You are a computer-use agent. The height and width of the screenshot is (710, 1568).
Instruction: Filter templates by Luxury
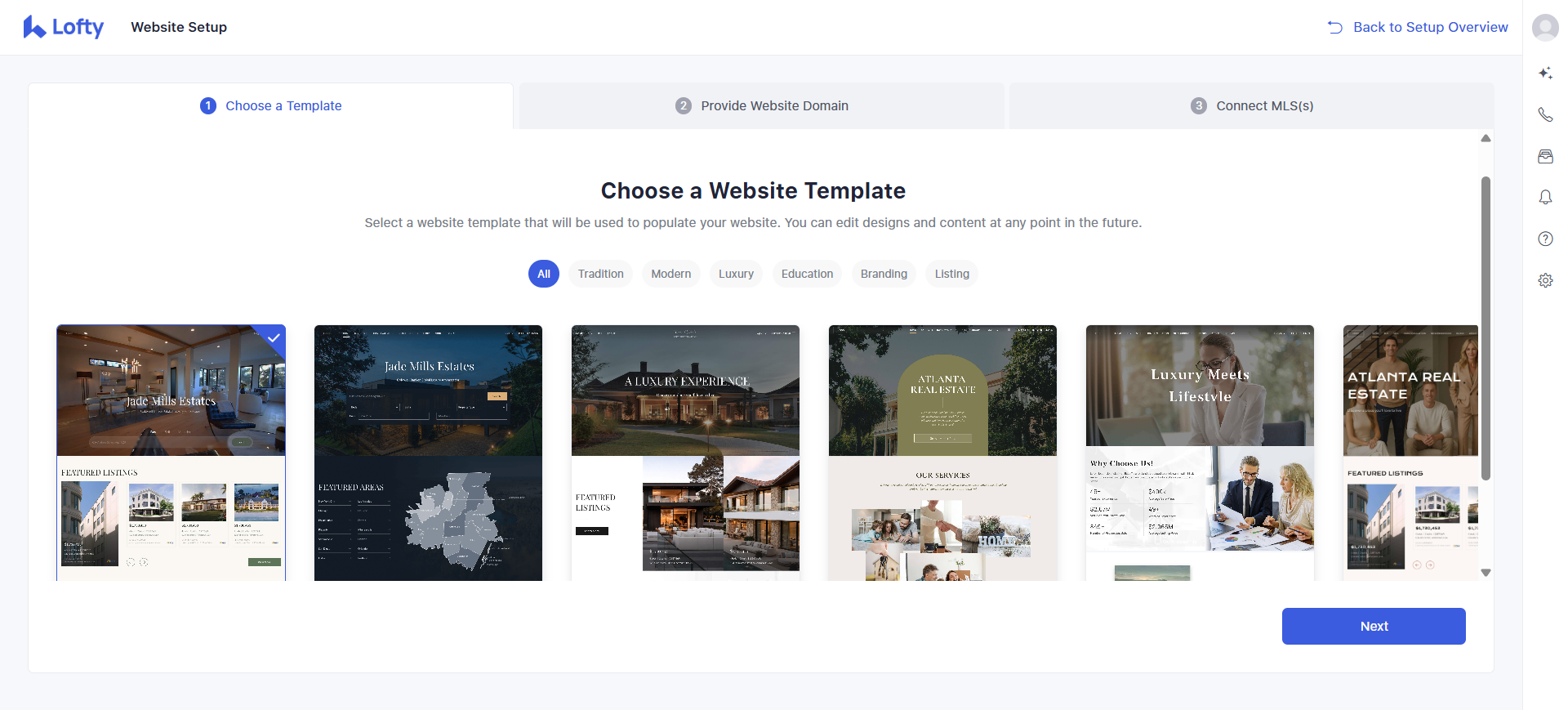click(x=736, y=275)
